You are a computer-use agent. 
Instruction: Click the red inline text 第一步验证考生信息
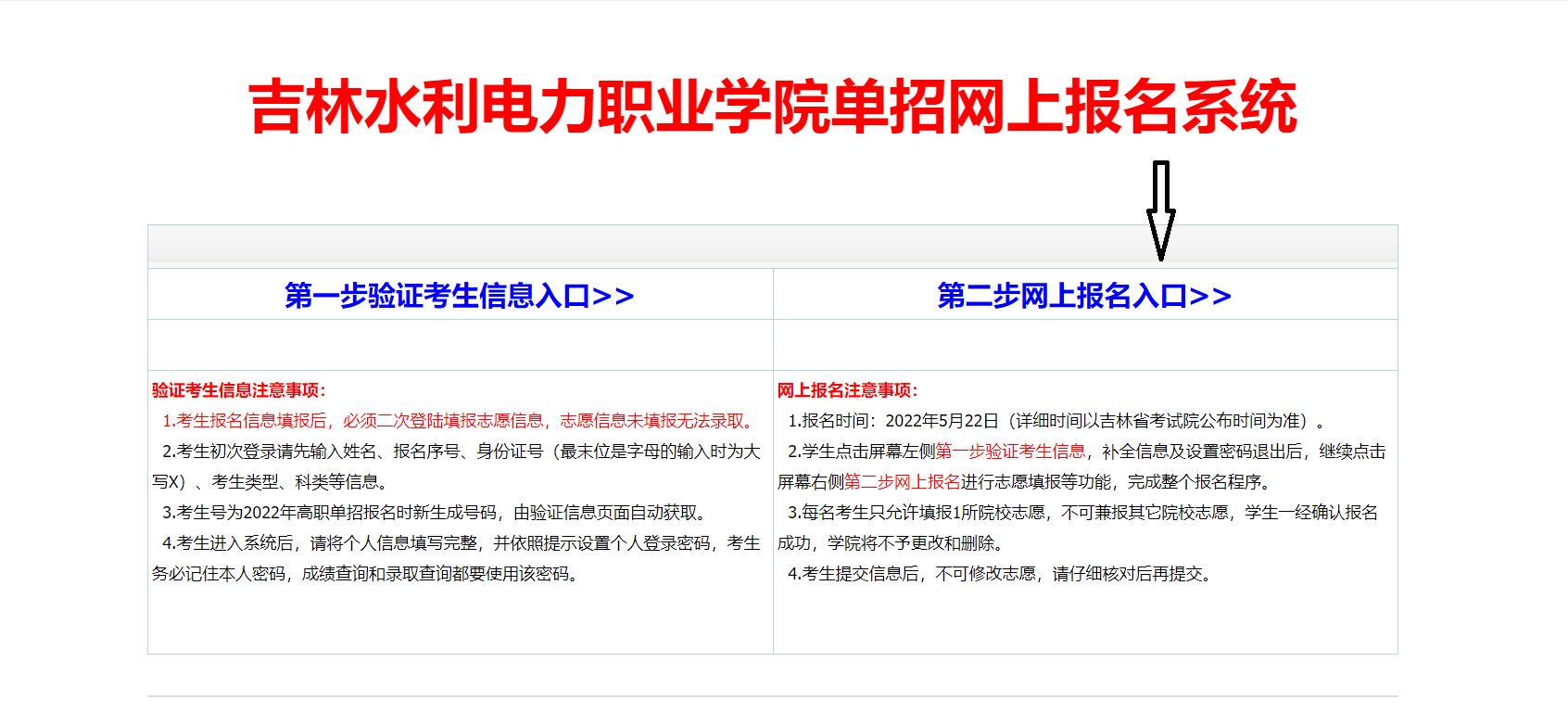coord(1010,452)
